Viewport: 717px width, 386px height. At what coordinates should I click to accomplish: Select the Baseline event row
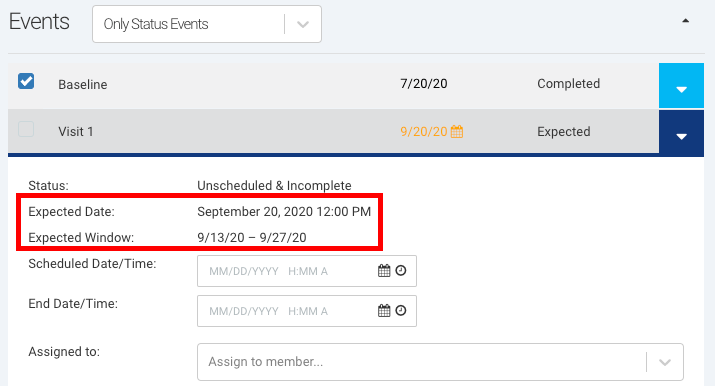pos(333,86)
